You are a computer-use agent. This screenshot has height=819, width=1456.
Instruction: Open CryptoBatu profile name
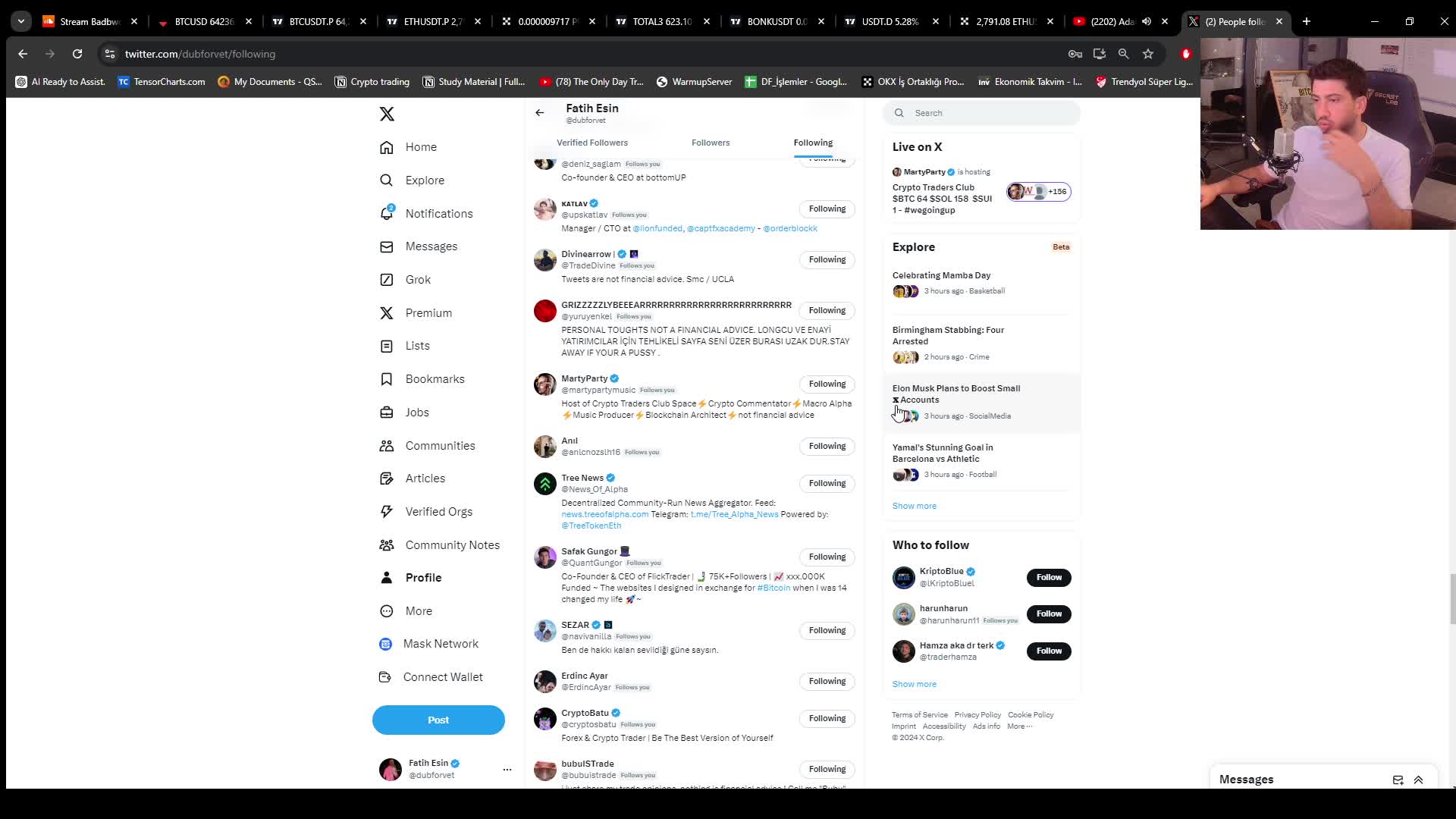tap(585, 713)
